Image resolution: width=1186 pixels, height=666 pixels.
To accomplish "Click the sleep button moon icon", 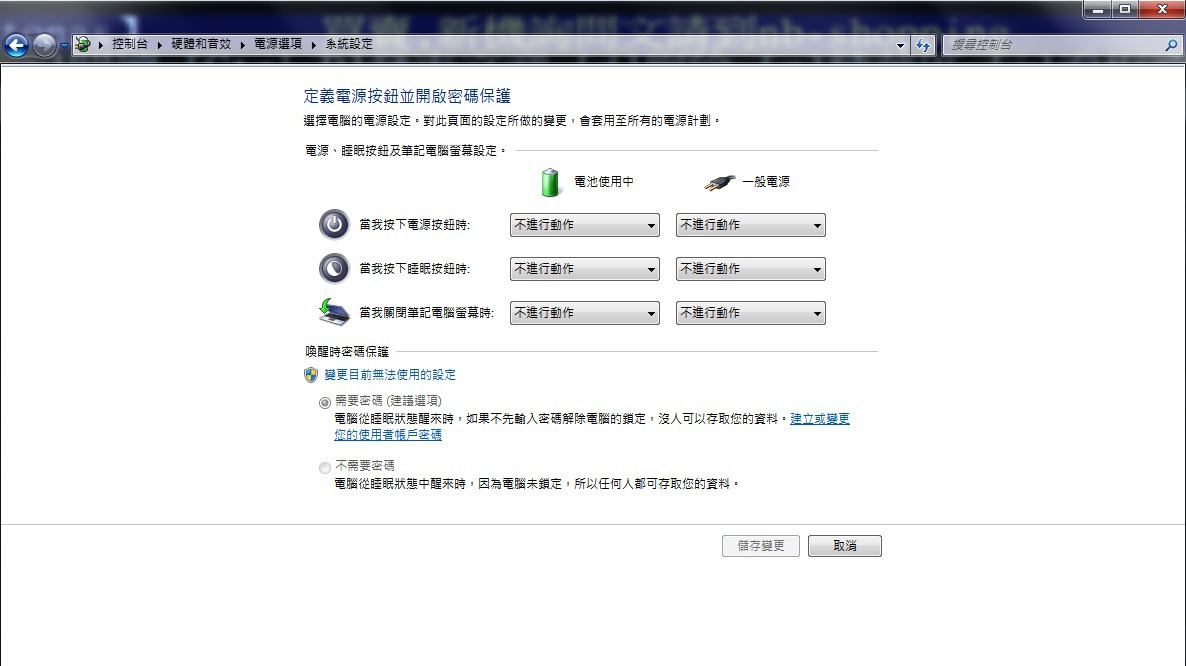I will (334, 268).
